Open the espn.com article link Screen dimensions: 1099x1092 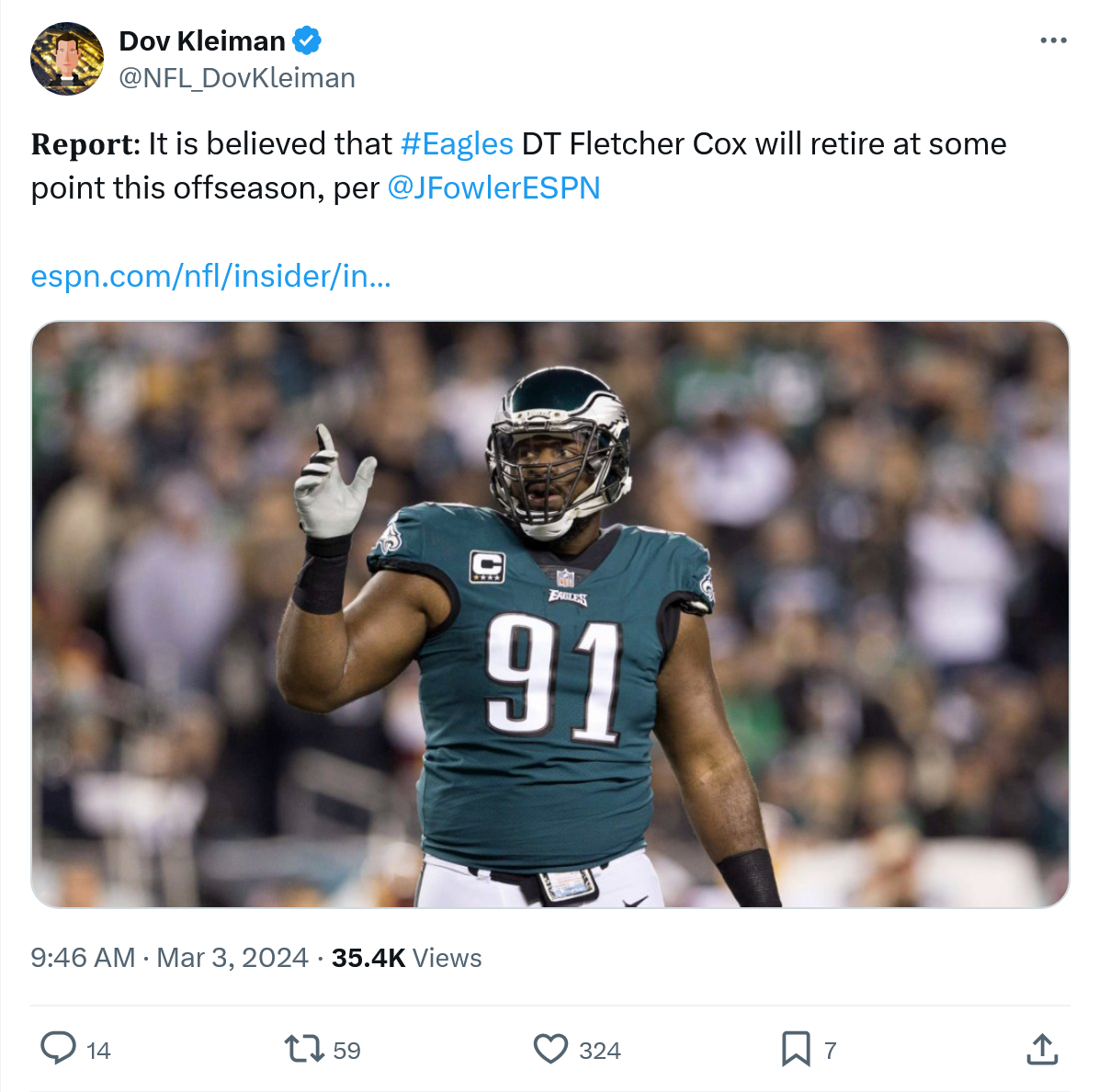210,276
